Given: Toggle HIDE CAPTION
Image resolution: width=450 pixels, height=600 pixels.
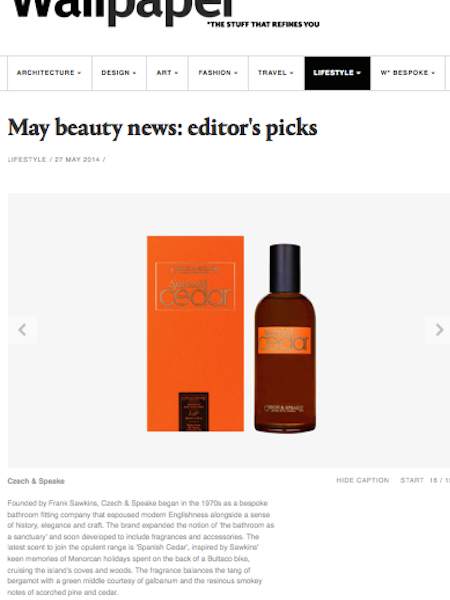Looking at the screenshot, I should [362, 480].
